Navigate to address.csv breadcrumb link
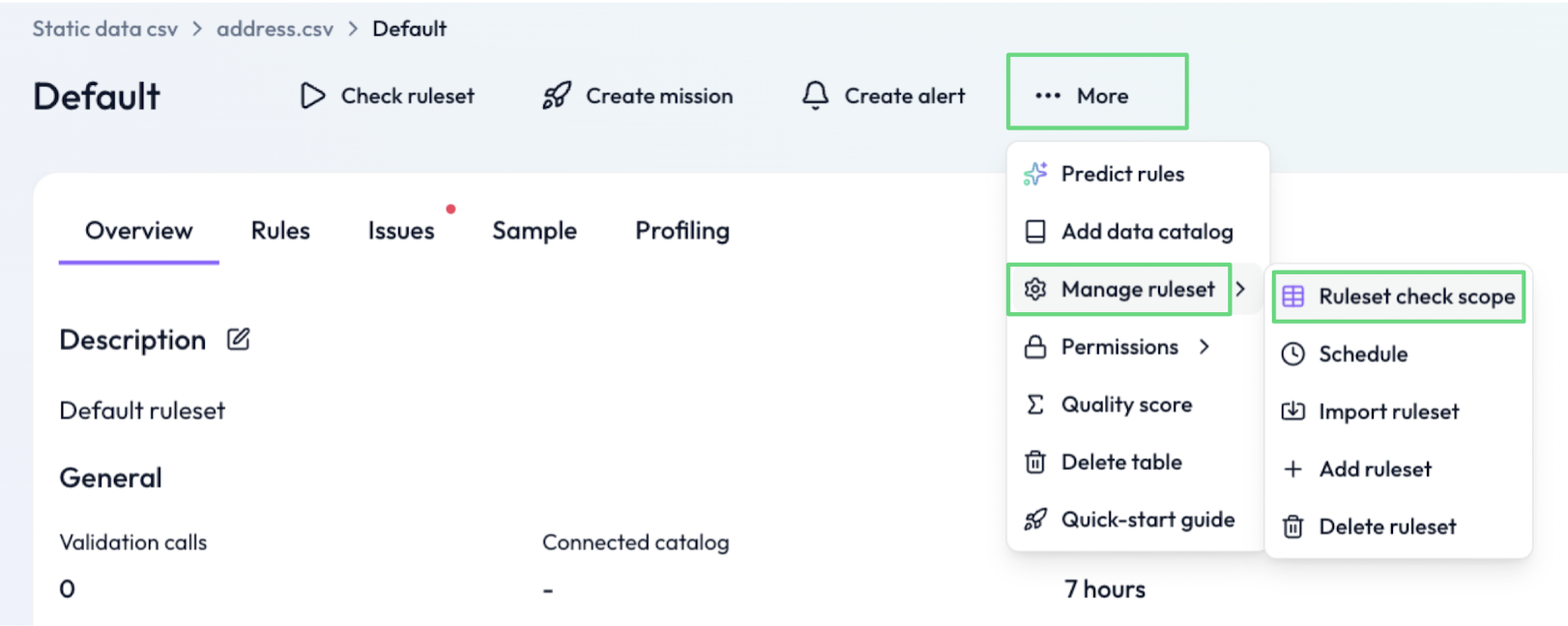Viewport: 1568px width, 626px height. [x=275, y=29]
